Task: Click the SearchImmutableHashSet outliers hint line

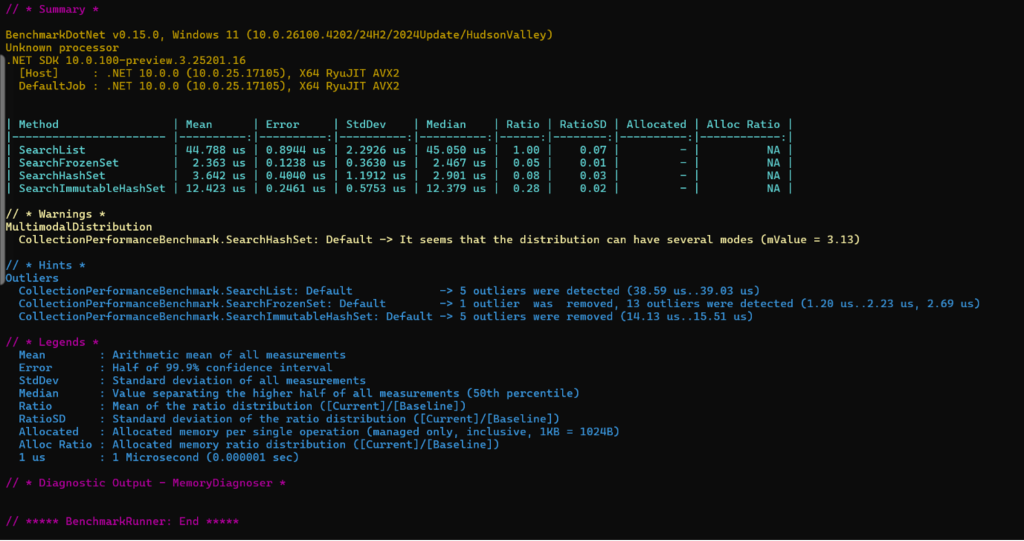Action: tap(386, 316)
